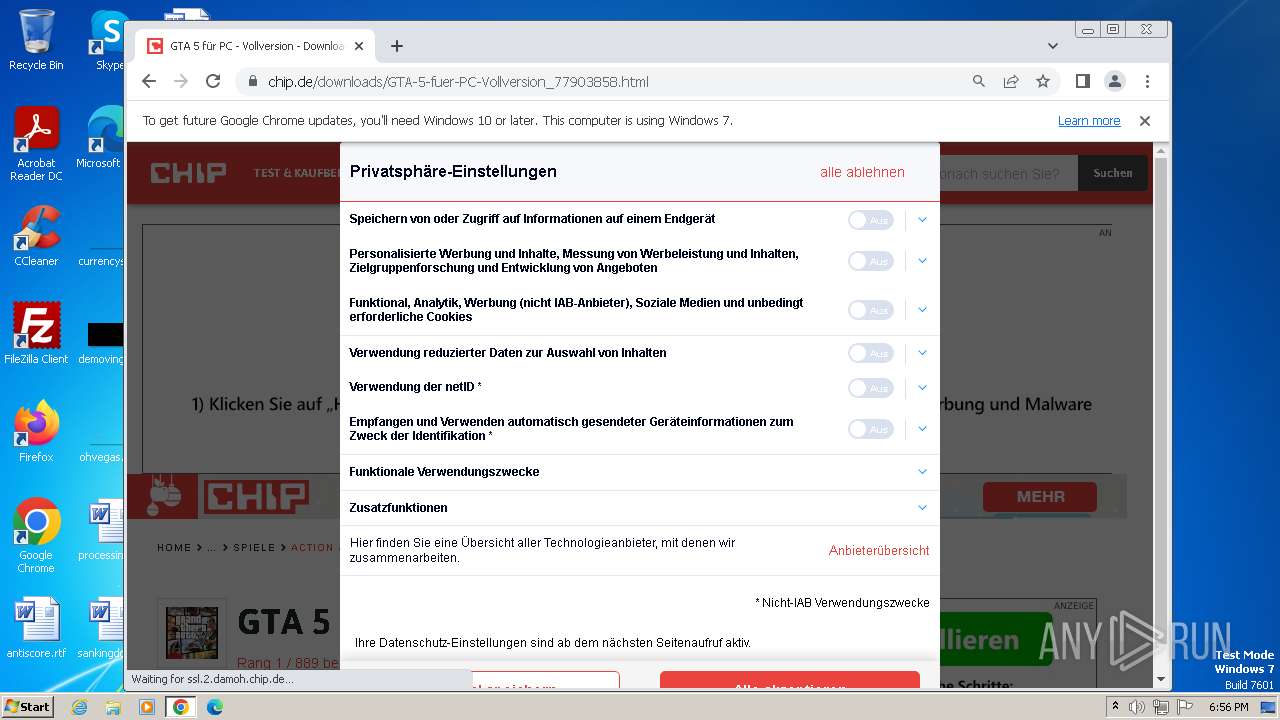Expand 'Funktionale Verwendungszwecke' section
The width and height of the screenshot is (1280, 720).
coord(639,472)
